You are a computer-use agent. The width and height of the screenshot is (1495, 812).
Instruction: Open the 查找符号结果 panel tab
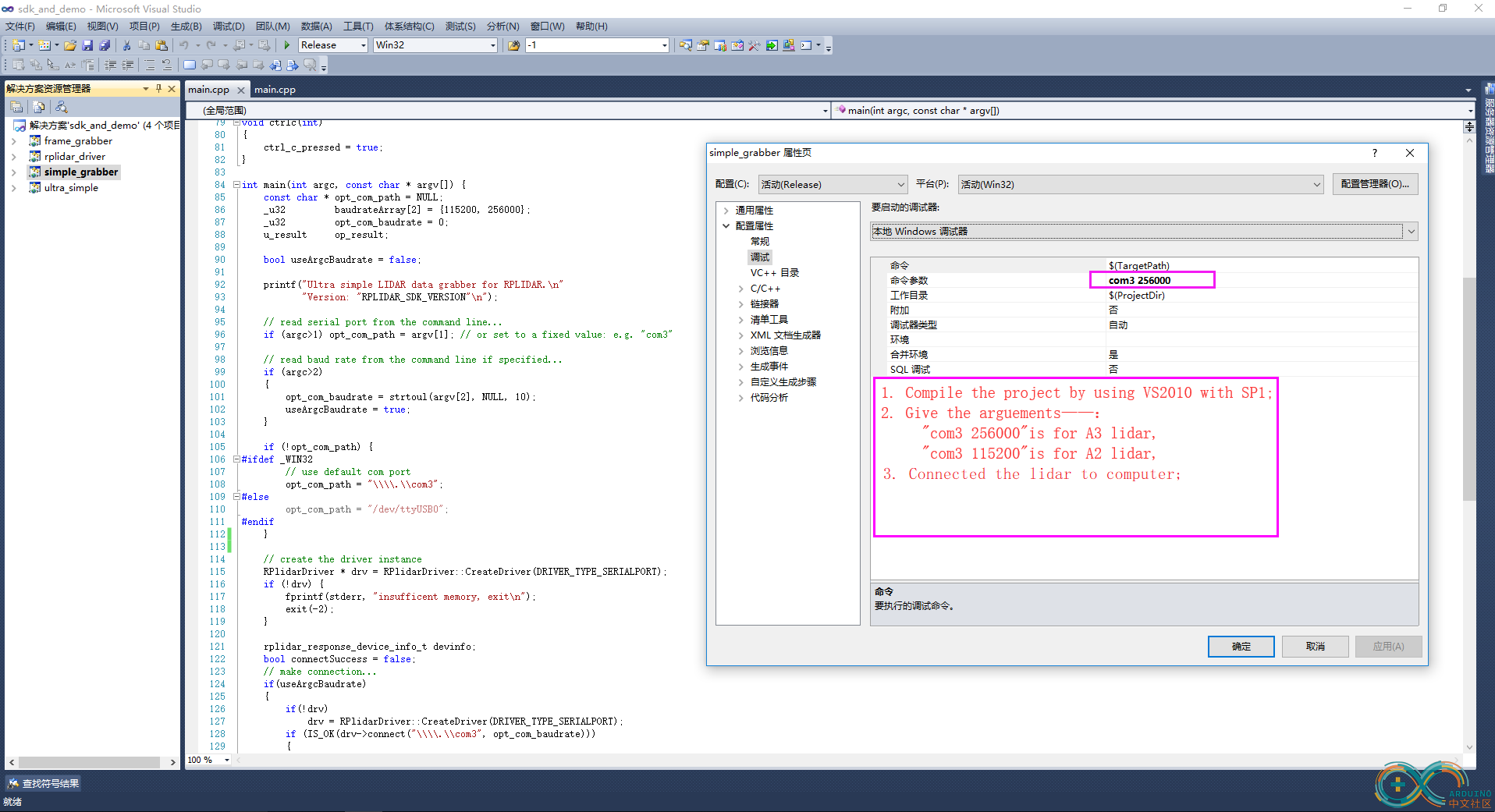click(44, 783)
